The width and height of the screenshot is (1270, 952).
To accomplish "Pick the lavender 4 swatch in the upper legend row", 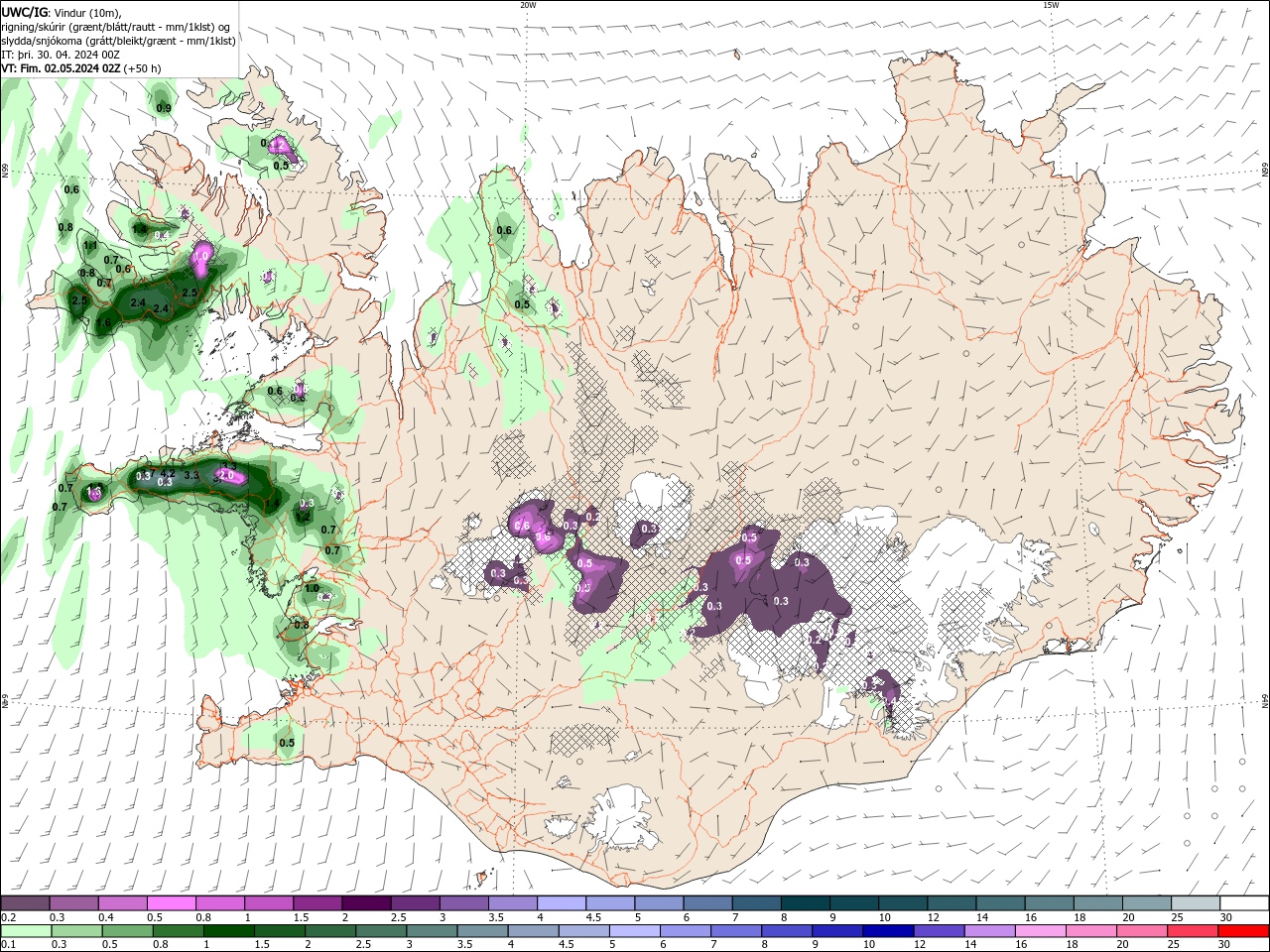I will tap(562, 903).
